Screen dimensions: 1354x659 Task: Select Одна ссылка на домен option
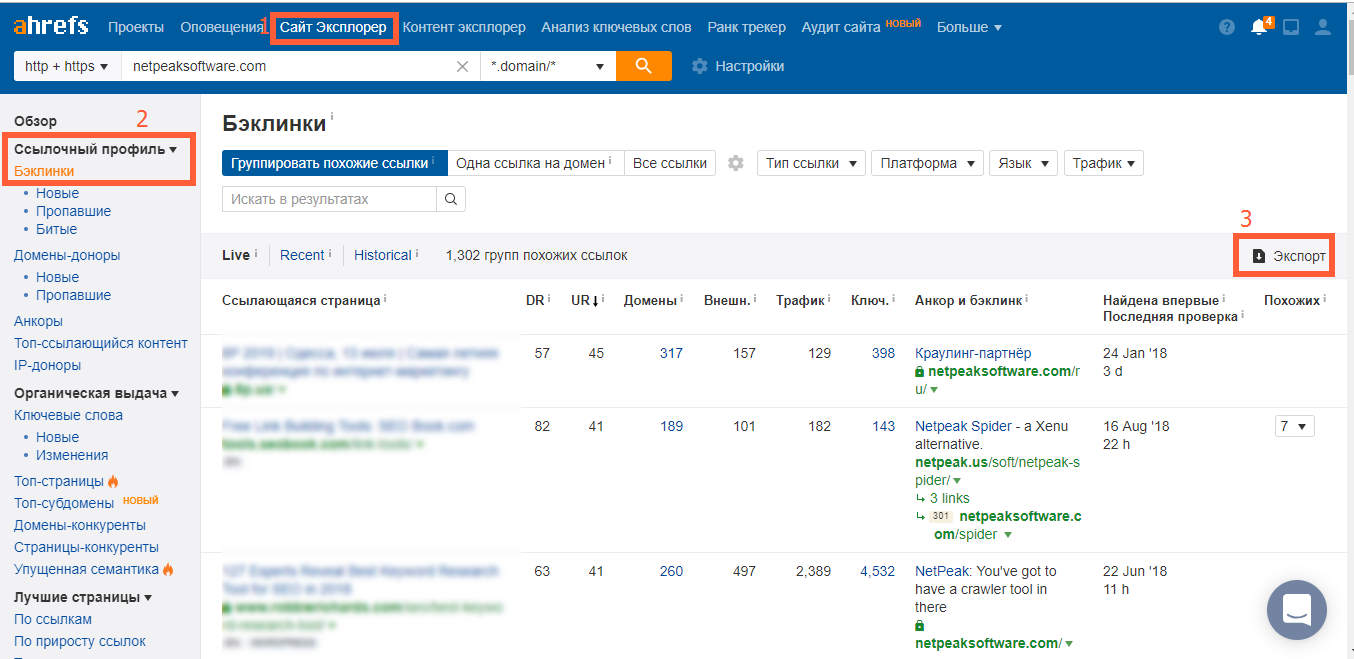click(535, 163)
